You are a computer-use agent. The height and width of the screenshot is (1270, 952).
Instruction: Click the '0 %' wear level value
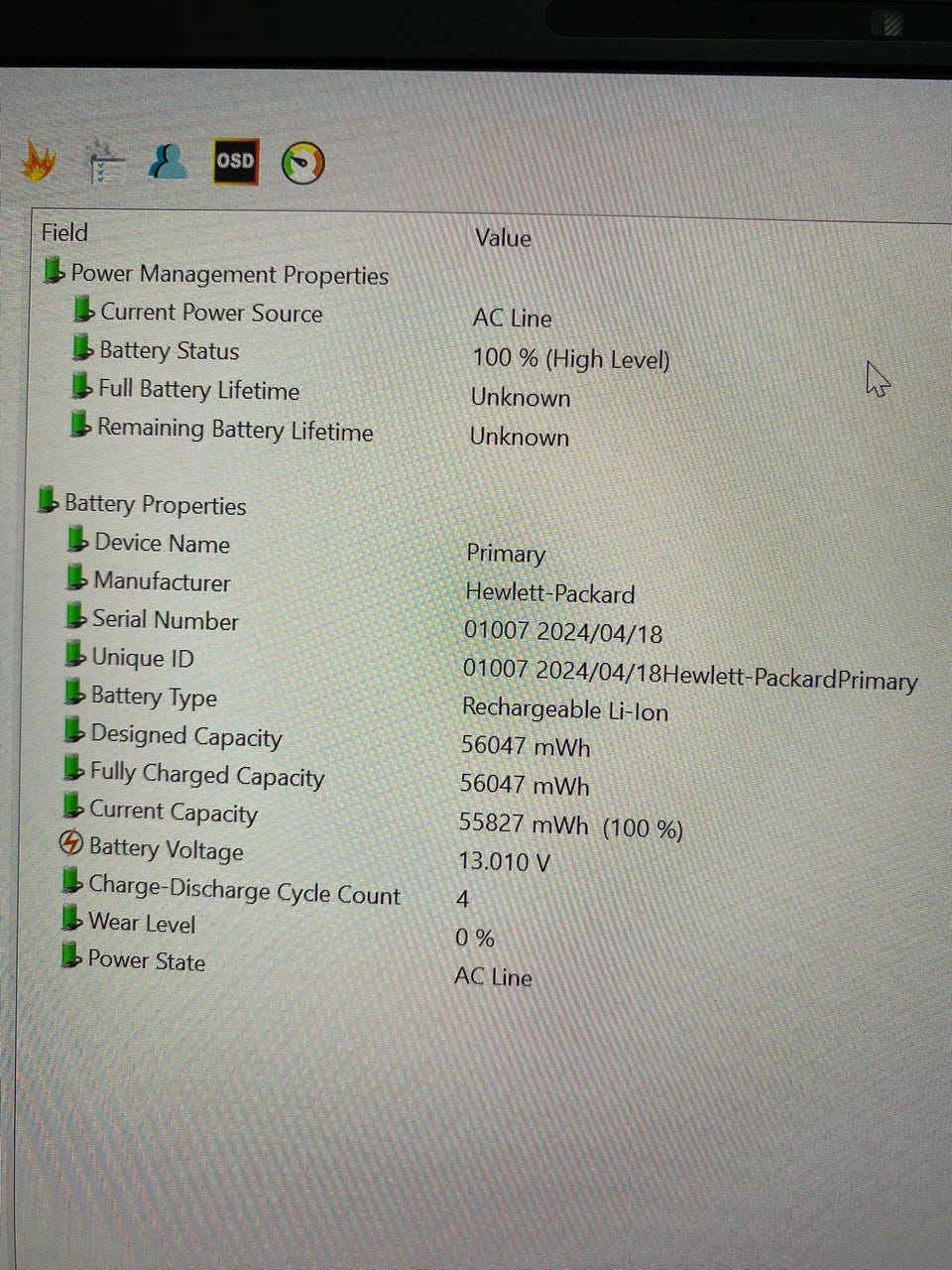[475, 938]
